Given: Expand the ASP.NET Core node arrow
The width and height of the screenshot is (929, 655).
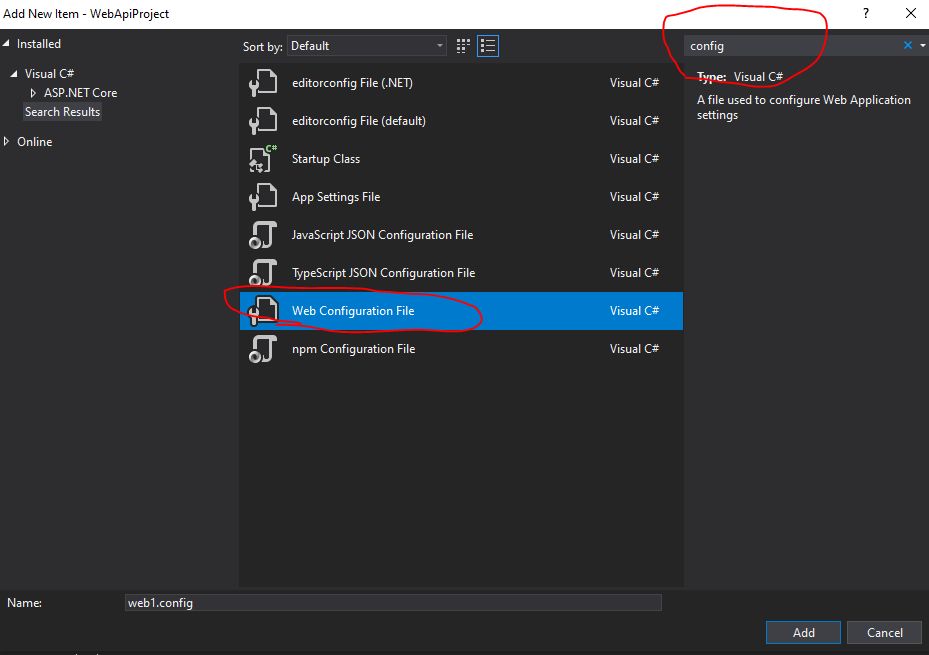Looking at the screenshot, I should coord(33,93).
